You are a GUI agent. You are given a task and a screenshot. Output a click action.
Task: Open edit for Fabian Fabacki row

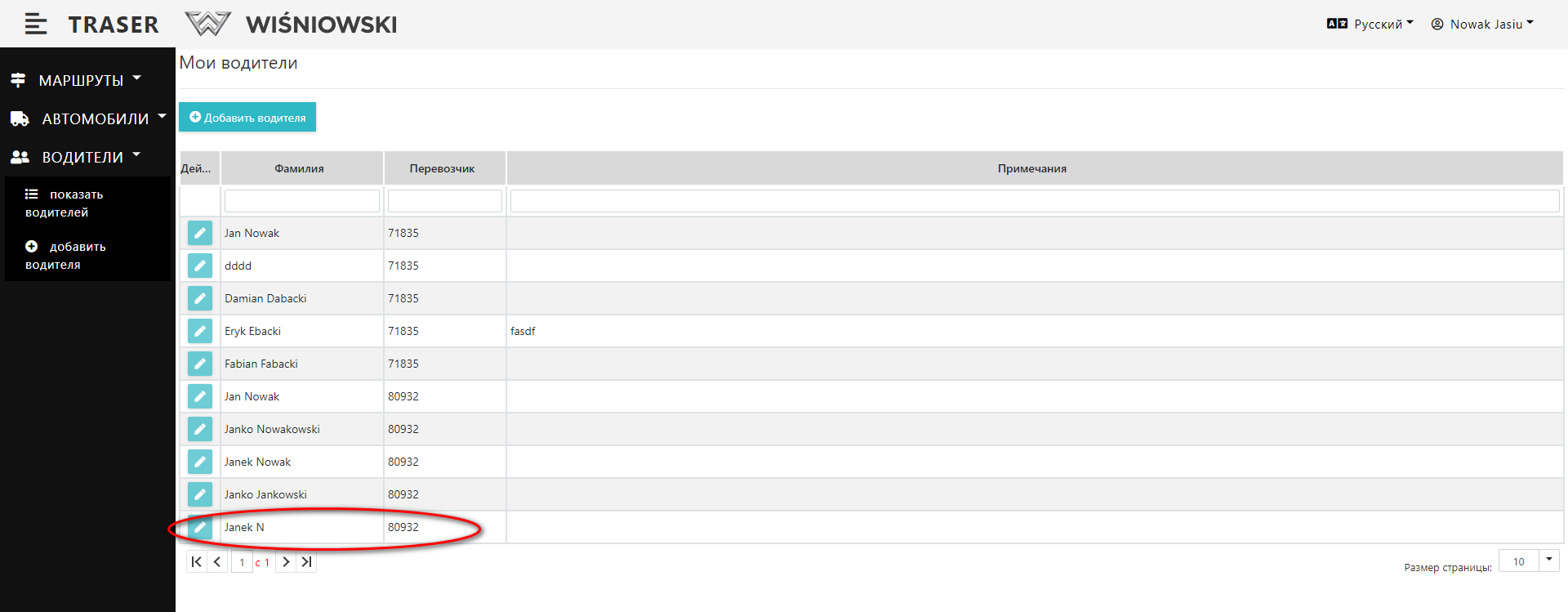click(x=200, y=364)
